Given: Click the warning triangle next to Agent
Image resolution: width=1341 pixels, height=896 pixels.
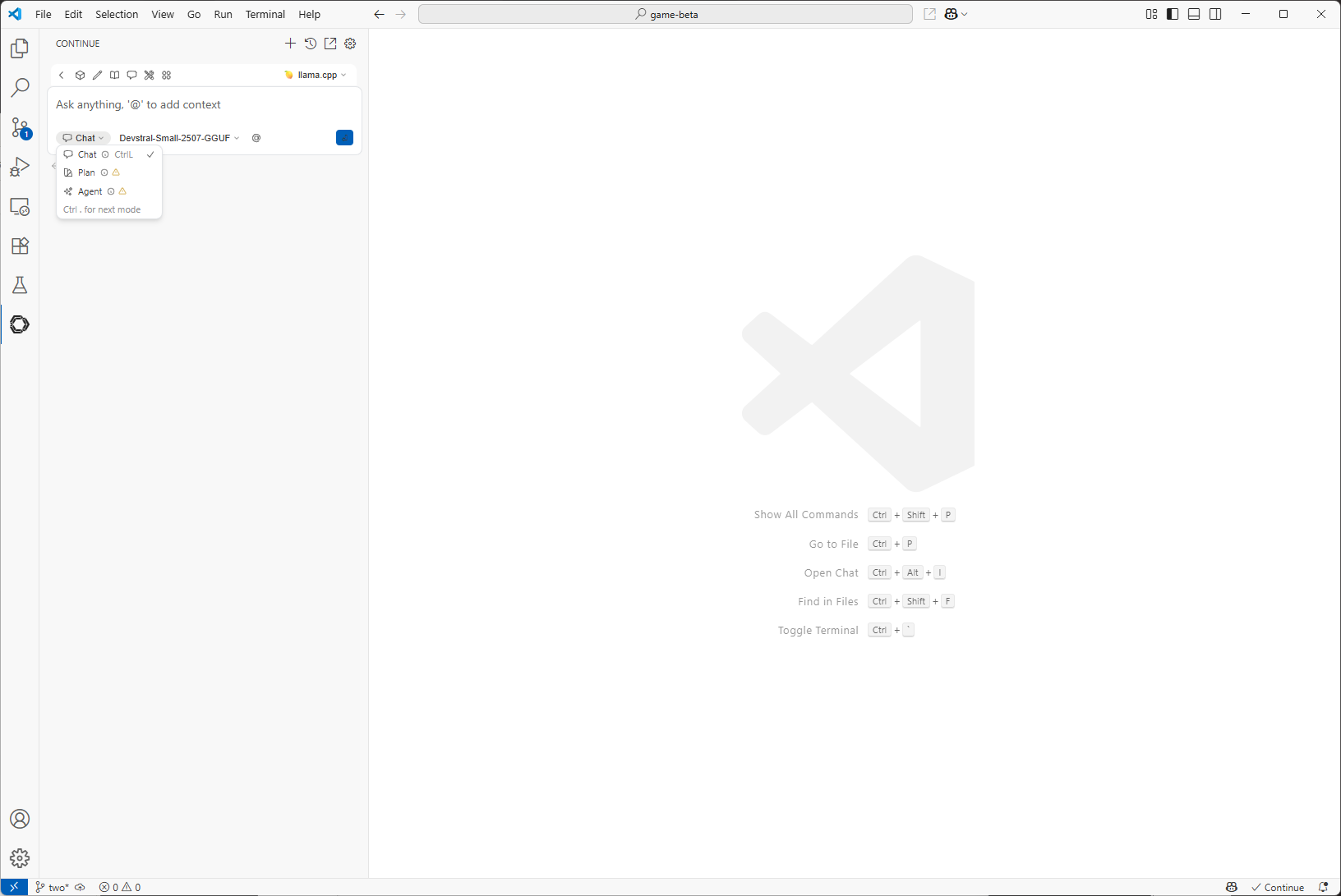Looking at the screenshot, I should click(x=122, y=191).
